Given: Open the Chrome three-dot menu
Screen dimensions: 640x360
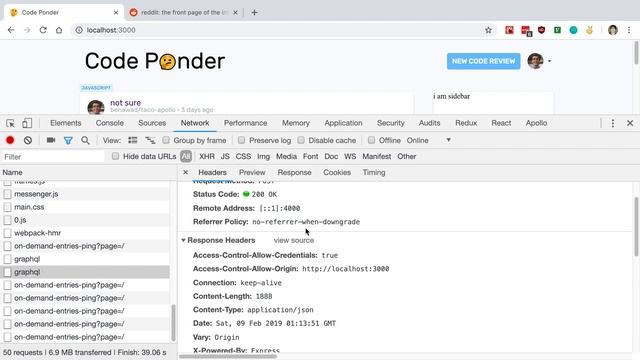Looking at the screenshot, I should [629, 30].
